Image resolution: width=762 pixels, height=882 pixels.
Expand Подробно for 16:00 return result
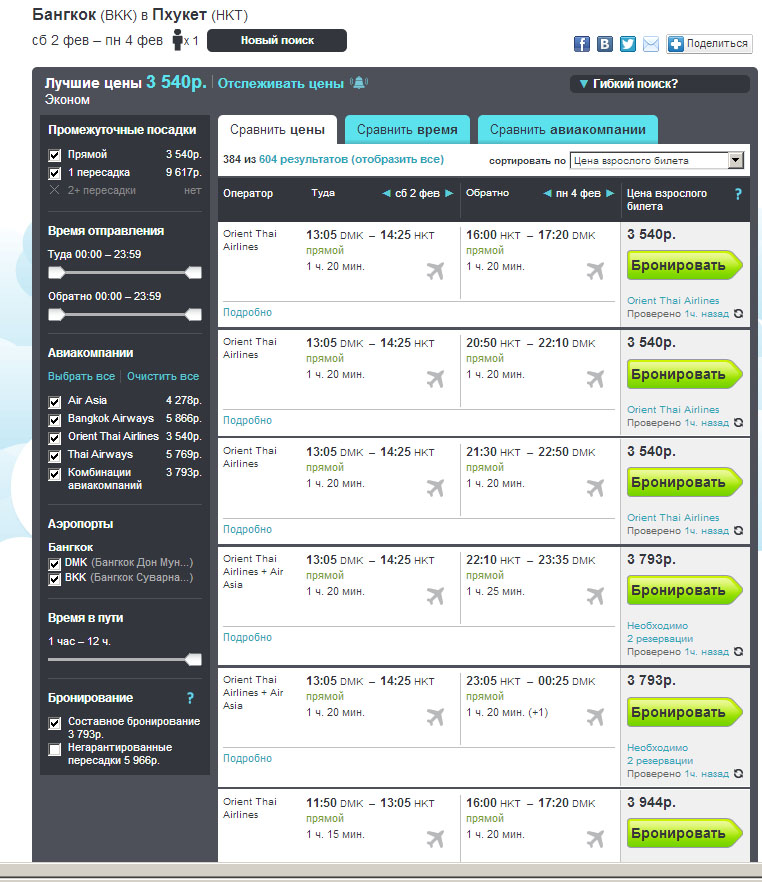247,312
